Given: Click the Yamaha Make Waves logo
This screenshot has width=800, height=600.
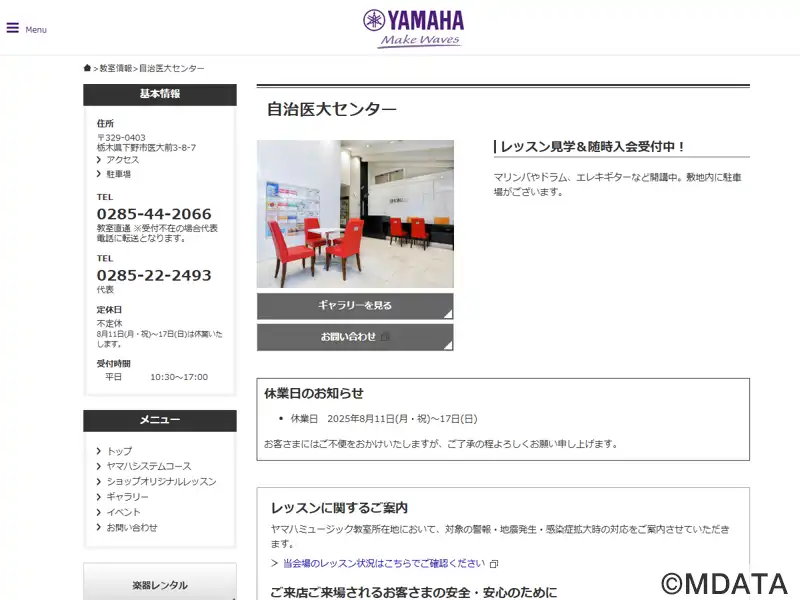Looking at the screenshot, I should pos(413,29).
